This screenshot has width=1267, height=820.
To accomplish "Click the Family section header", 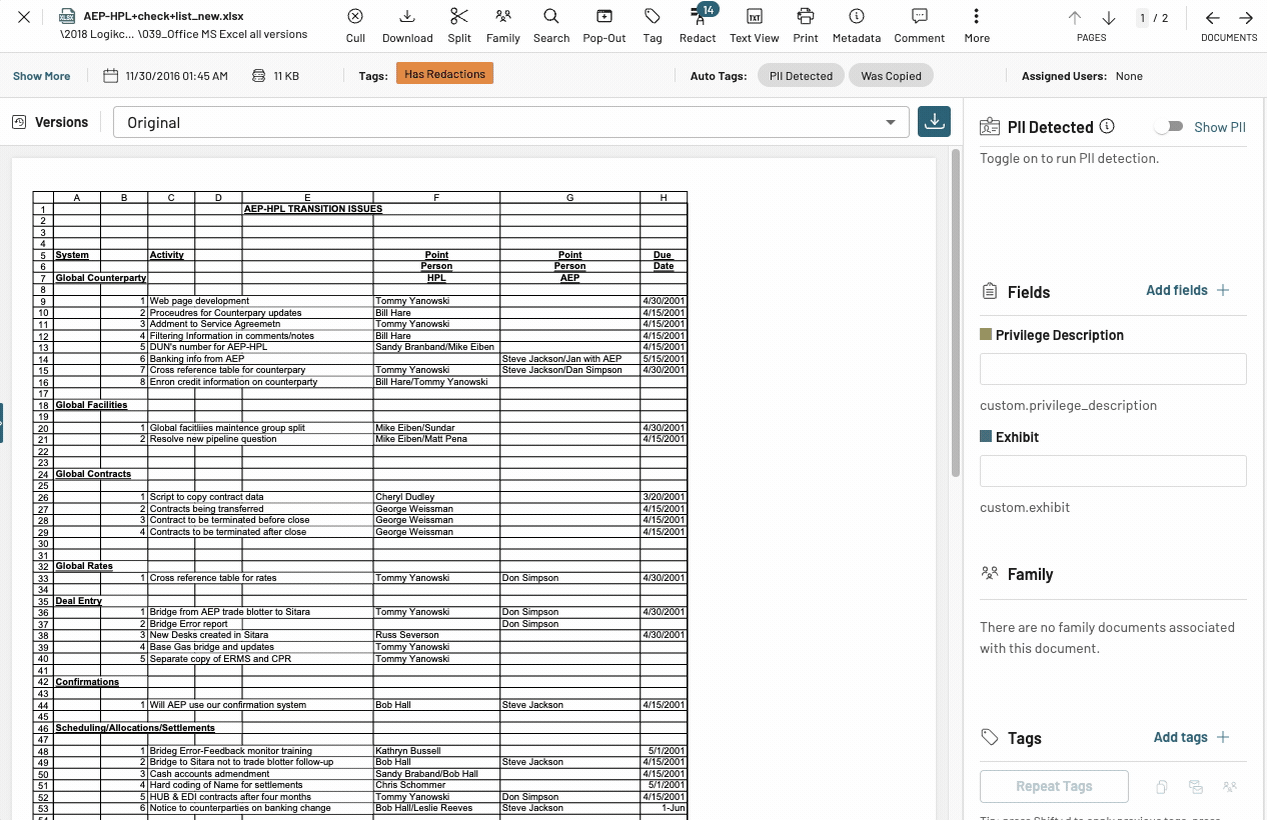I will pyautogui.click(x=1030, y=574).
